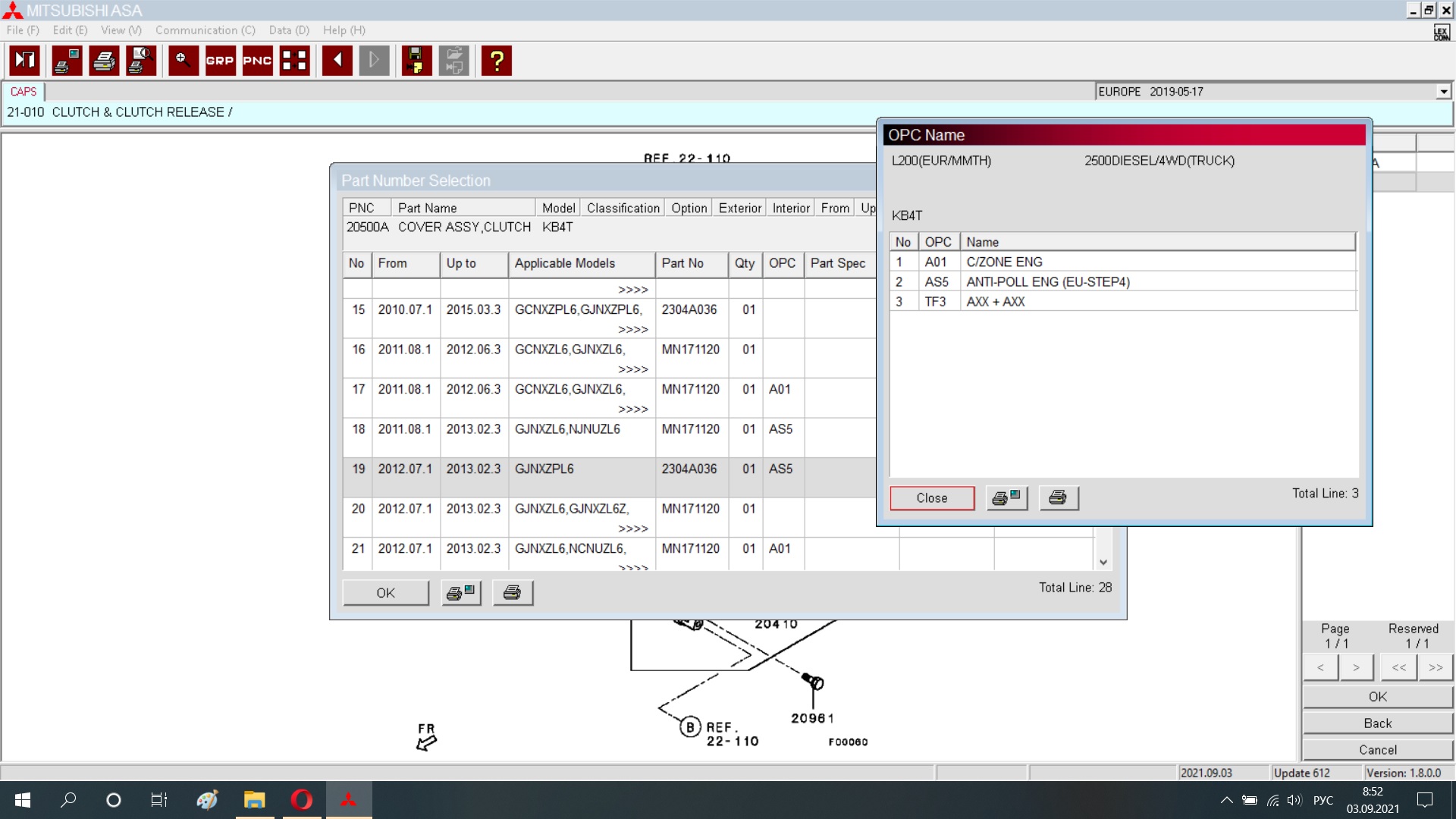Click the print screen toolbar icon
Viewport: 1456px width, 819px height.
(67, 61)
